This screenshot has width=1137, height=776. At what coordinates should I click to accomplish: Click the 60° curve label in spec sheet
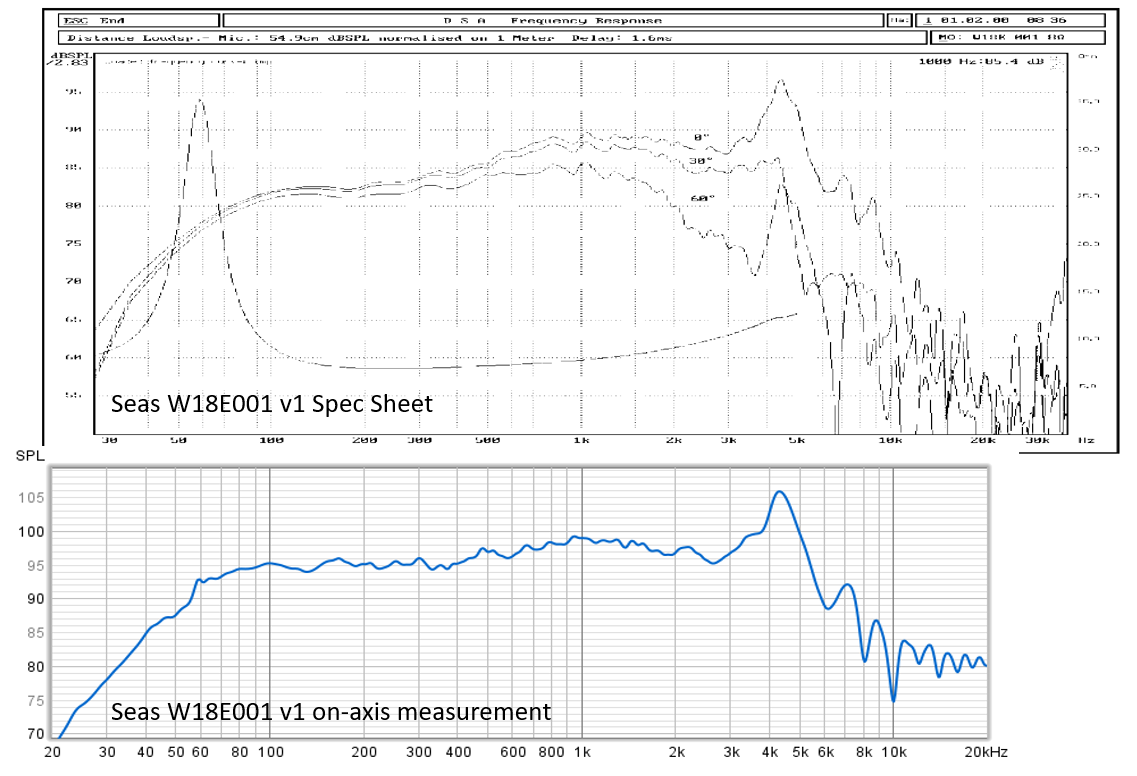(x=702, y=198)
